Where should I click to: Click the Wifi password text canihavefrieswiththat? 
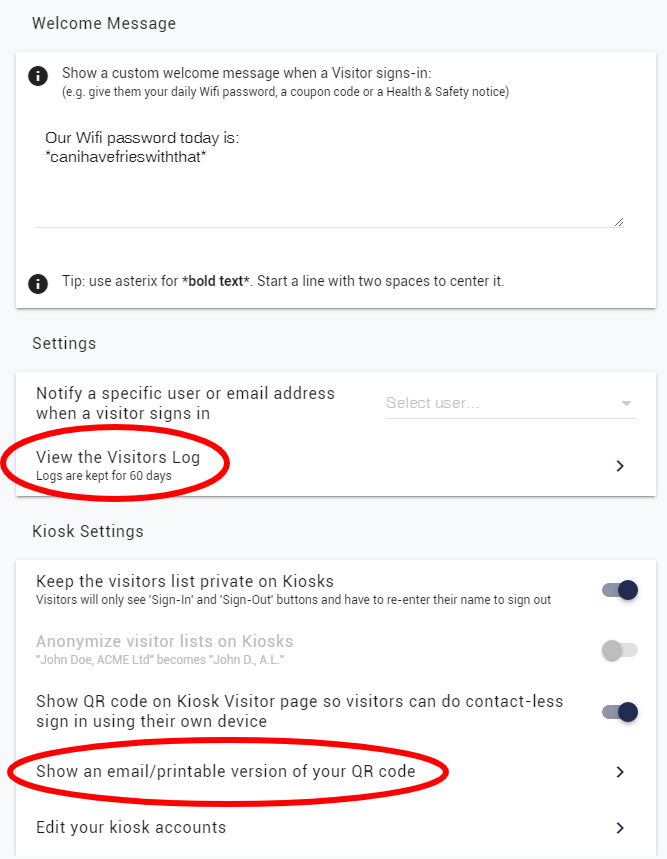(x=126, y=157)
